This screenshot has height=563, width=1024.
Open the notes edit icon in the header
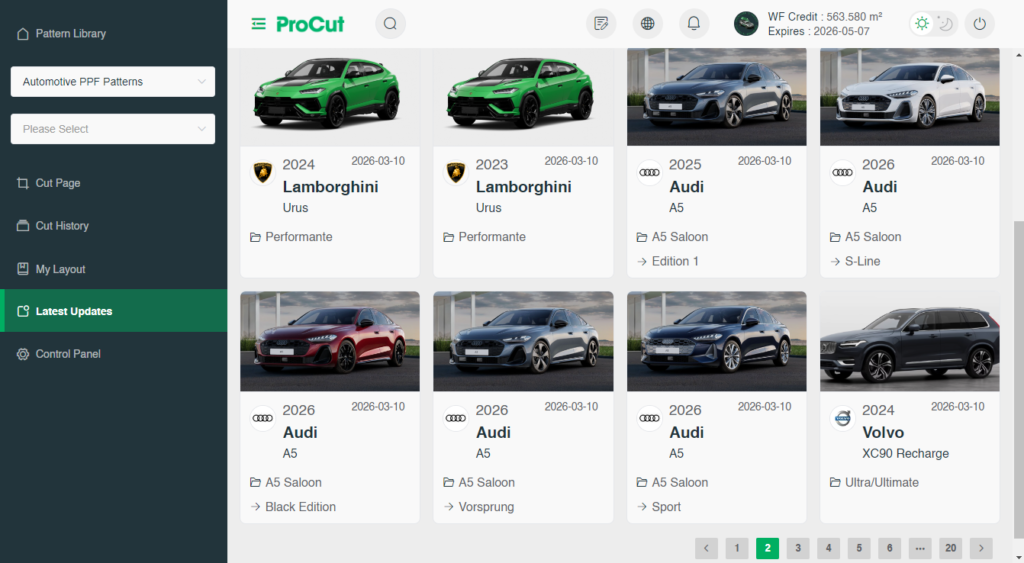(601, 24)
